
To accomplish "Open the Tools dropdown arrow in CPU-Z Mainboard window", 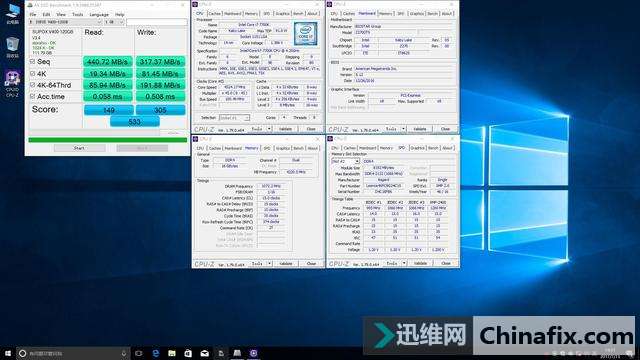I will click(403, 129).
